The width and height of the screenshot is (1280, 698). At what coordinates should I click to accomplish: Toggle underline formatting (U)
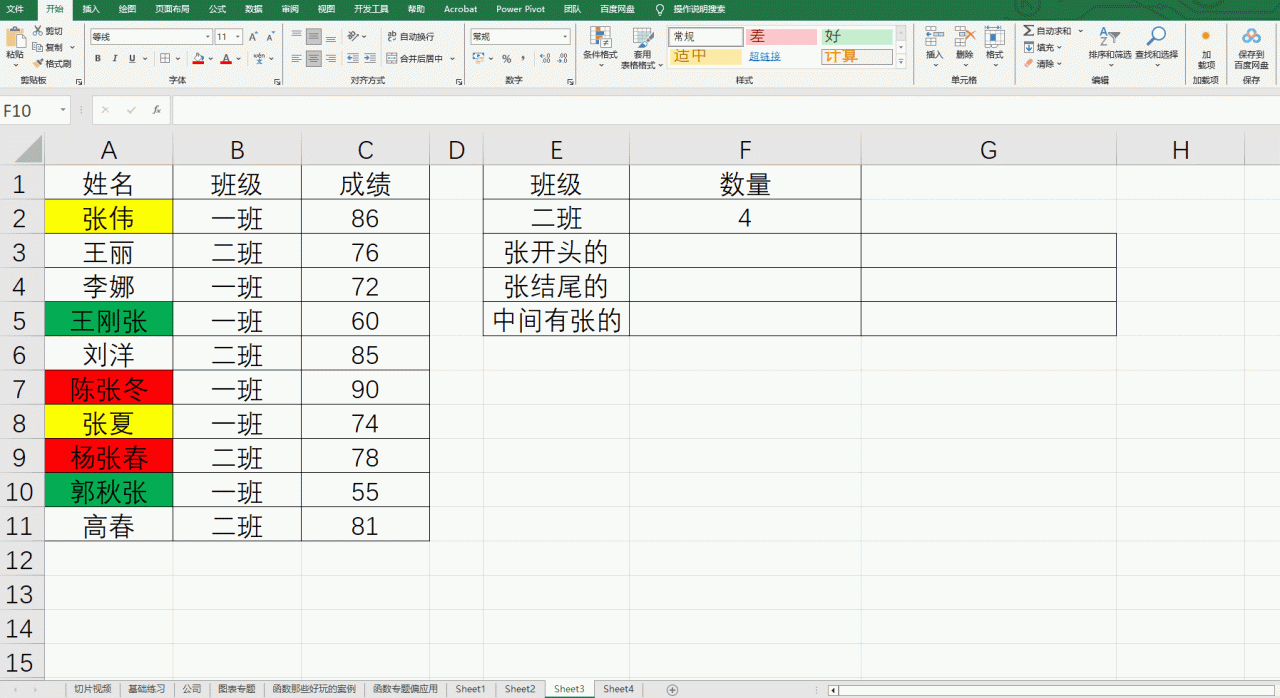click(132, 59)
